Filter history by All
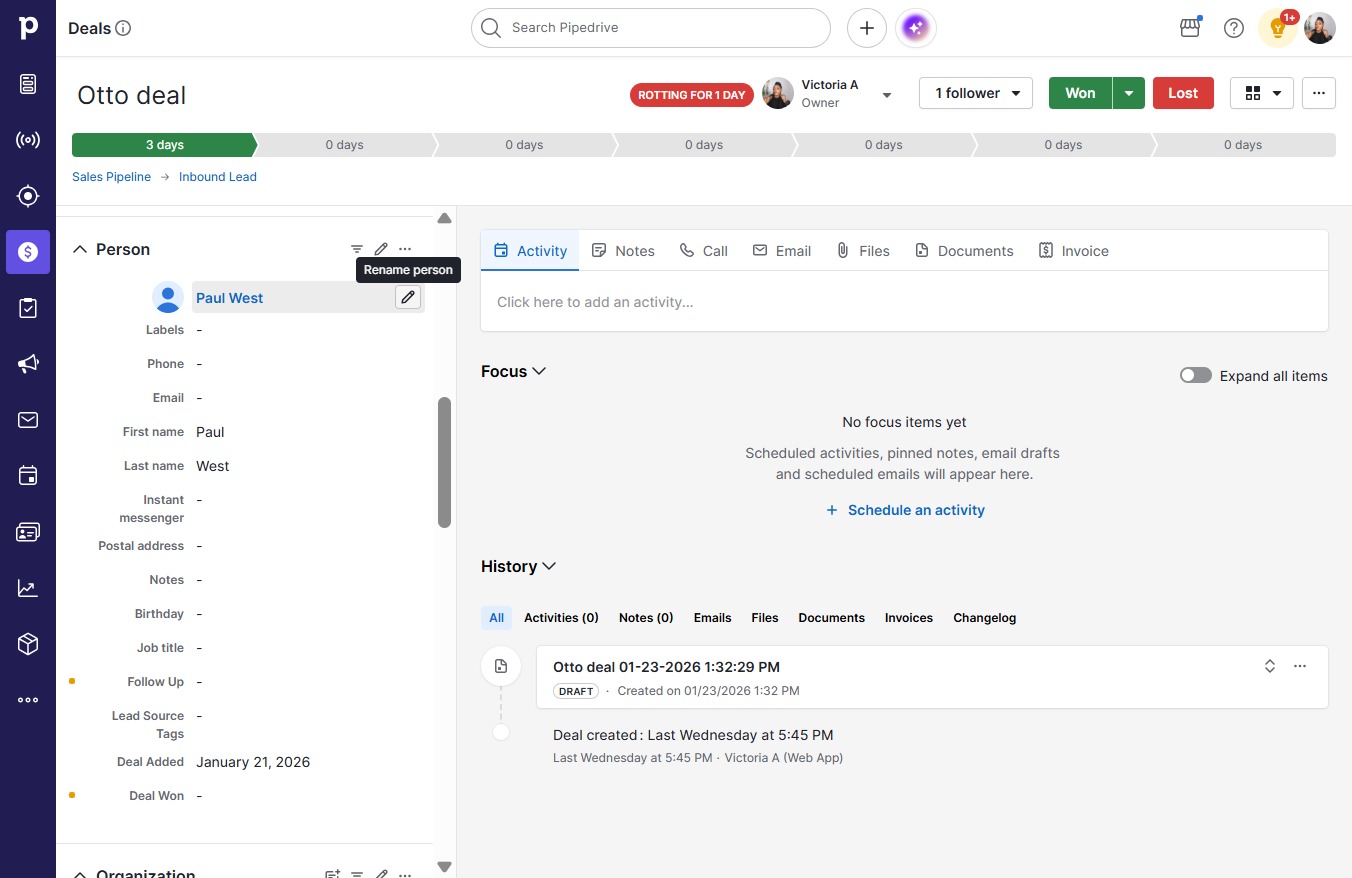This screenshot has width=1352, height=878. [x=496, y=618]
